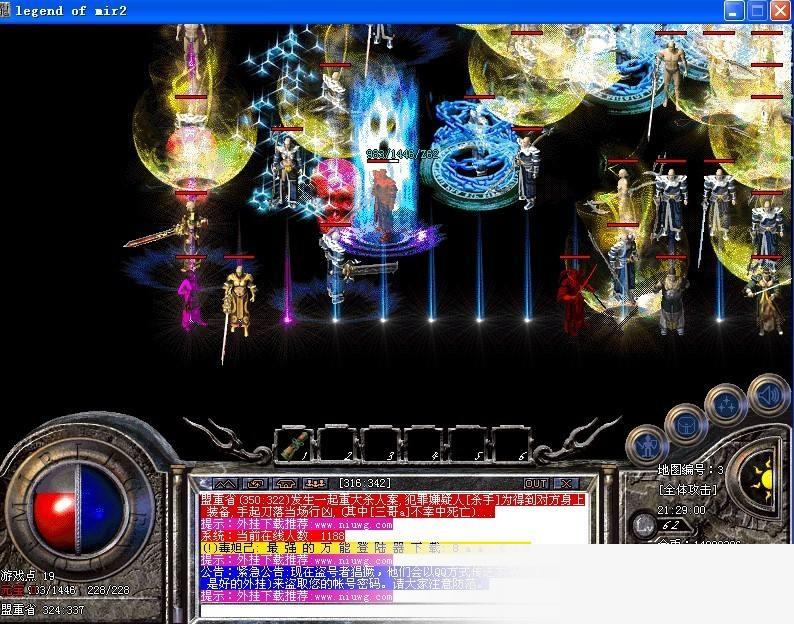794x624 pixels.
Task: Maximize the legend of mir2 window
Action: pos(757,11)
